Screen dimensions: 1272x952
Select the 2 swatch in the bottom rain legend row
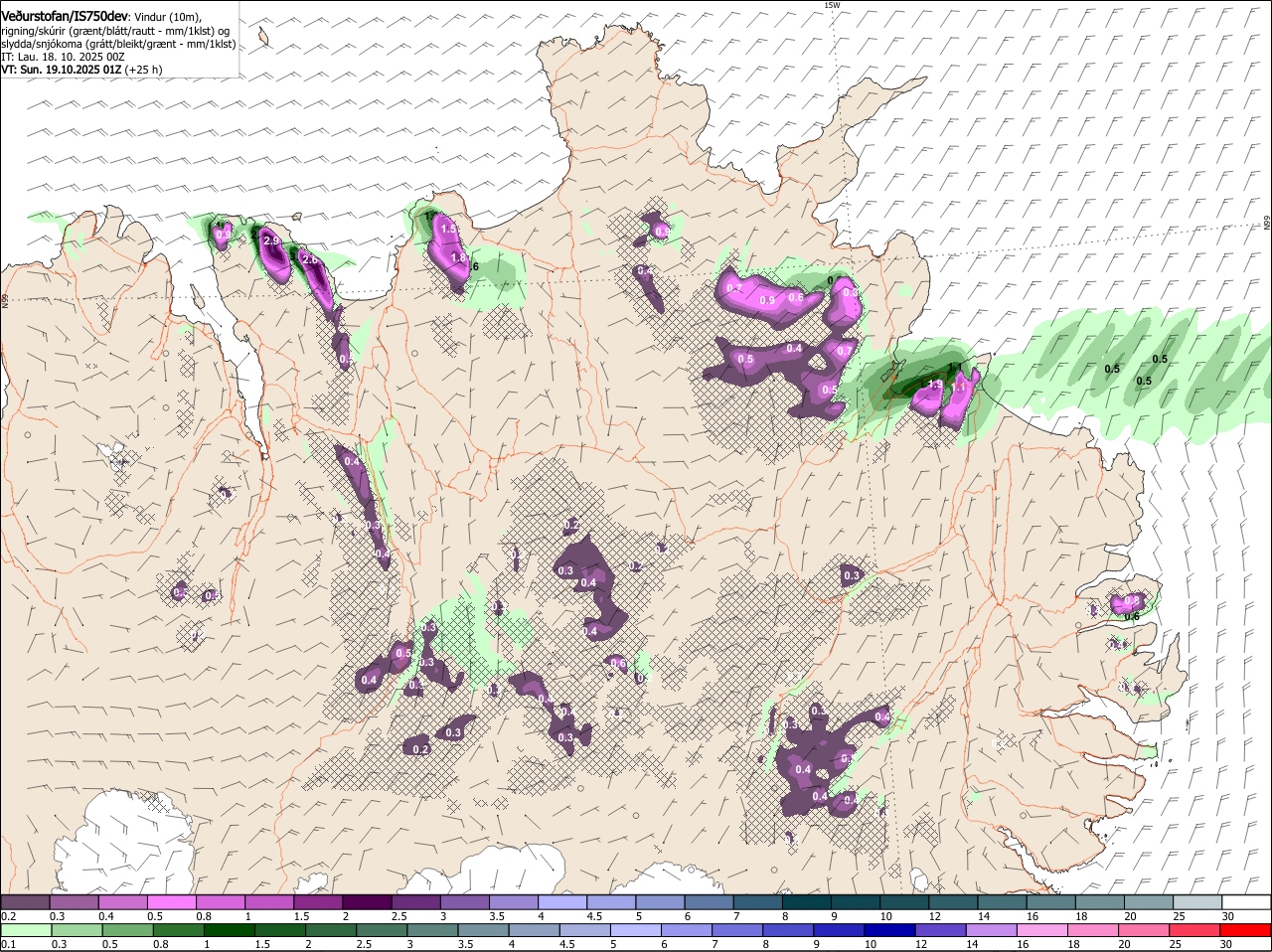point(331,930)
